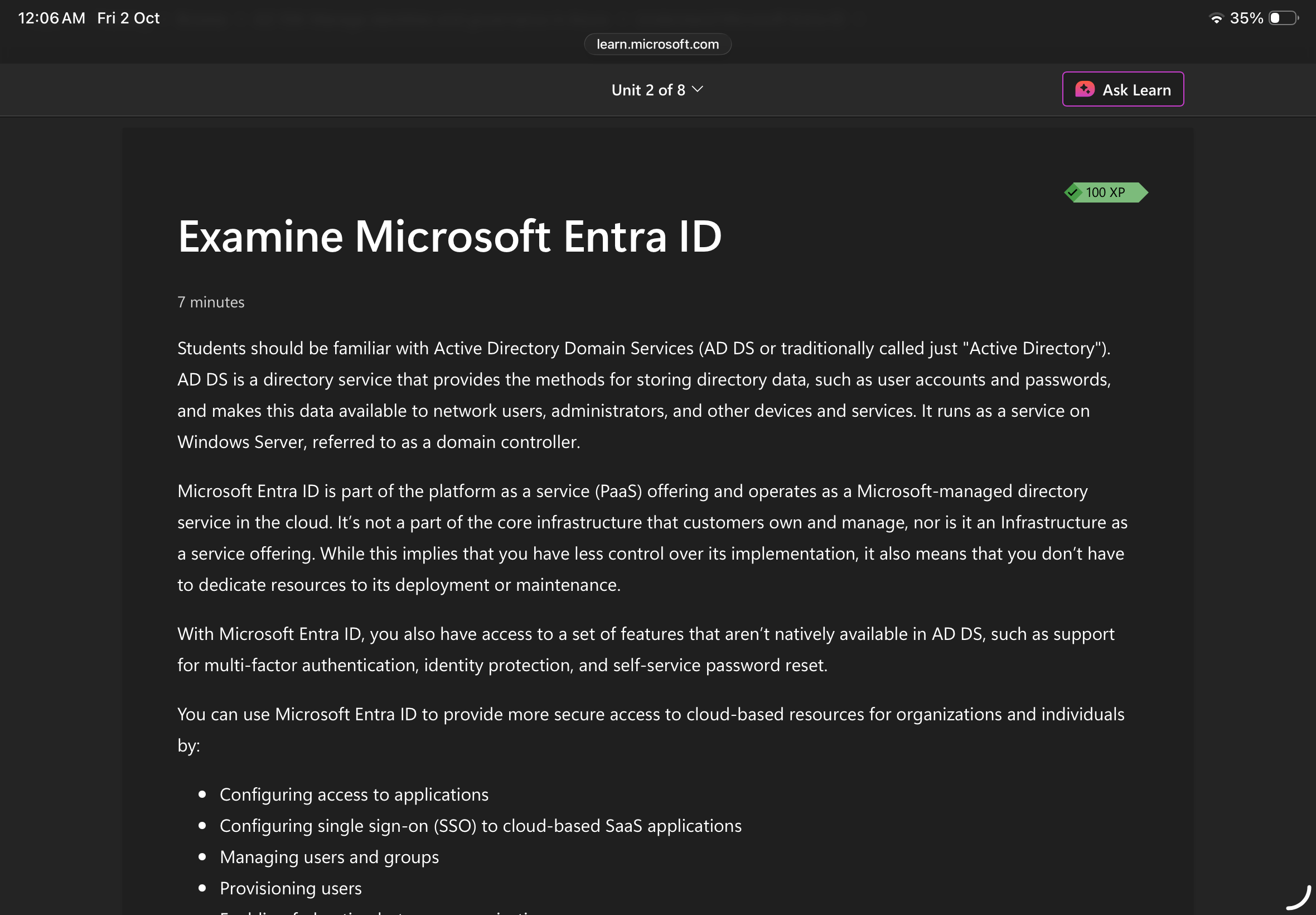Tap the learn.microsoft.com address bar
This screenshot has width=1316, height=915.
(x=657, y=44)
